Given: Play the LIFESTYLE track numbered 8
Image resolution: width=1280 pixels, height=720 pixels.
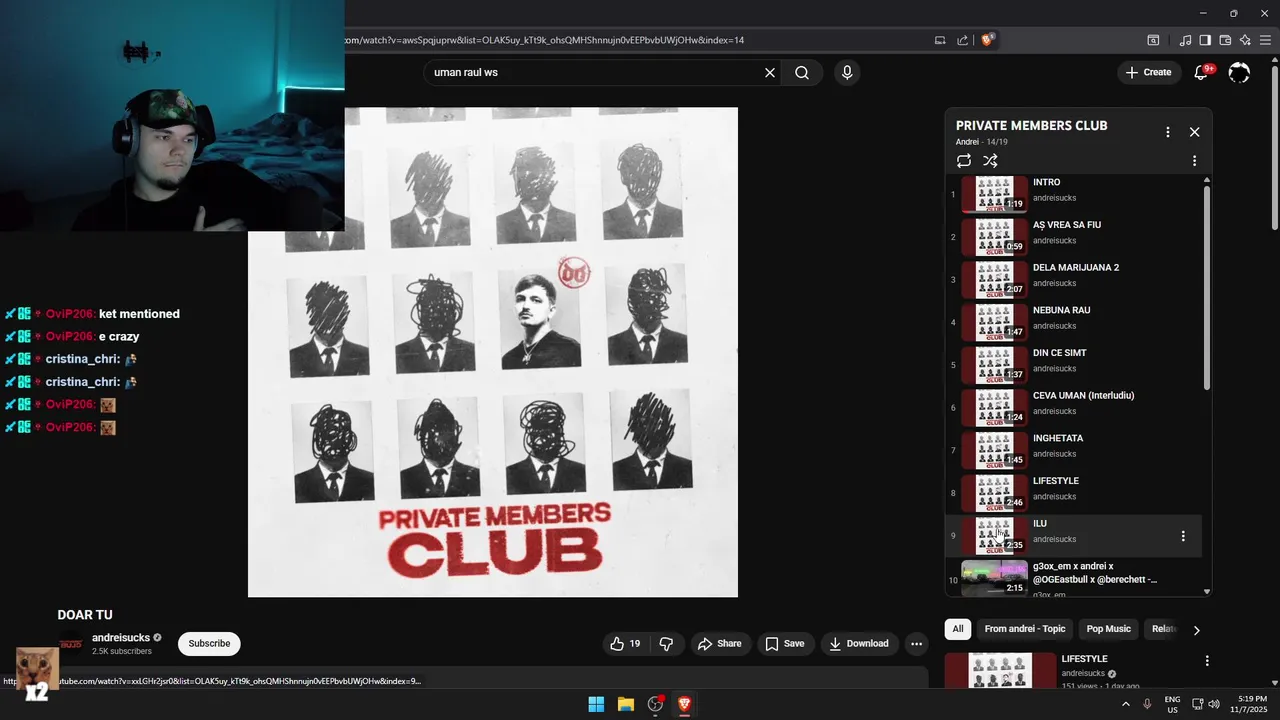Looking at the screenshot, I should coord(1074,493).
